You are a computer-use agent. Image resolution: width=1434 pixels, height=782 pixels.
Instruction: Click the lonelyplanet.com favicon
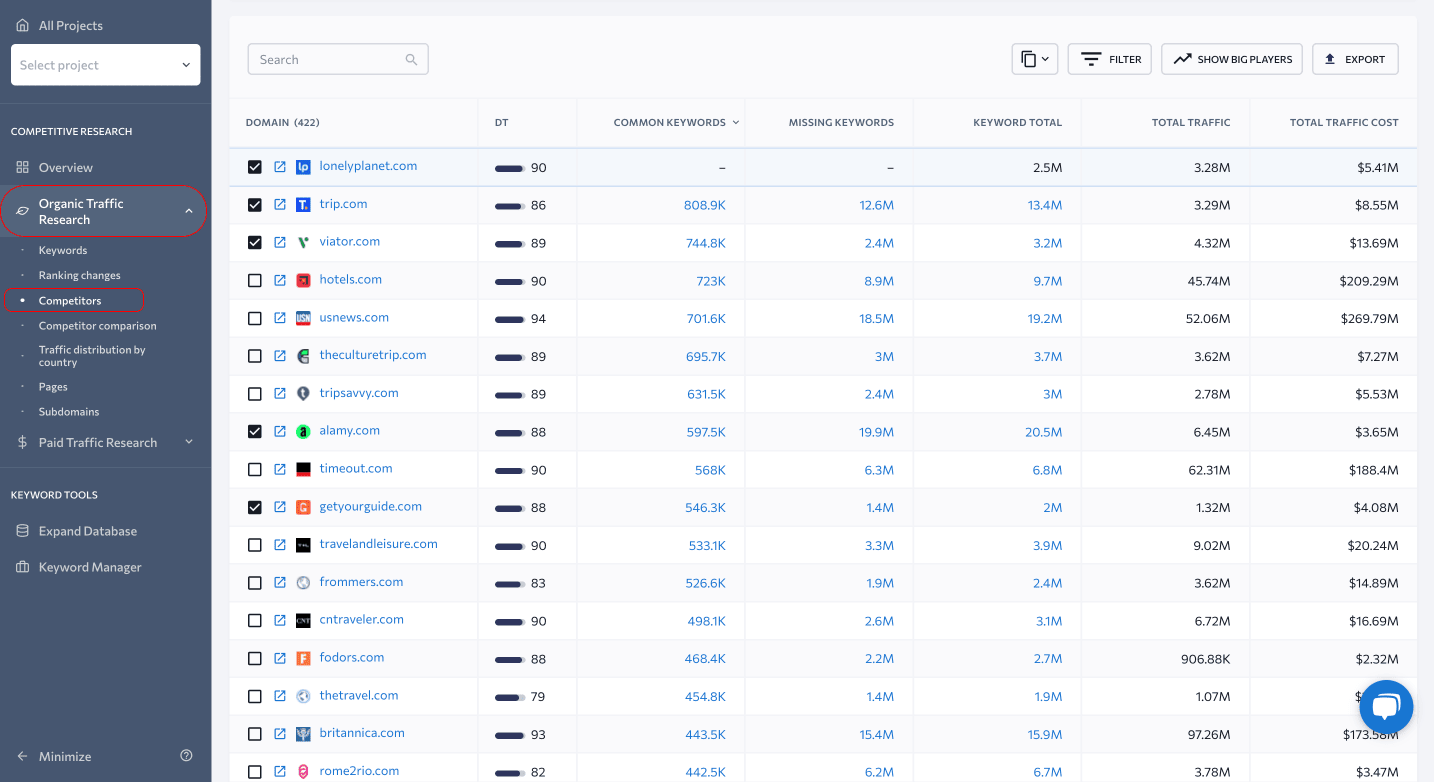(304, 167)
